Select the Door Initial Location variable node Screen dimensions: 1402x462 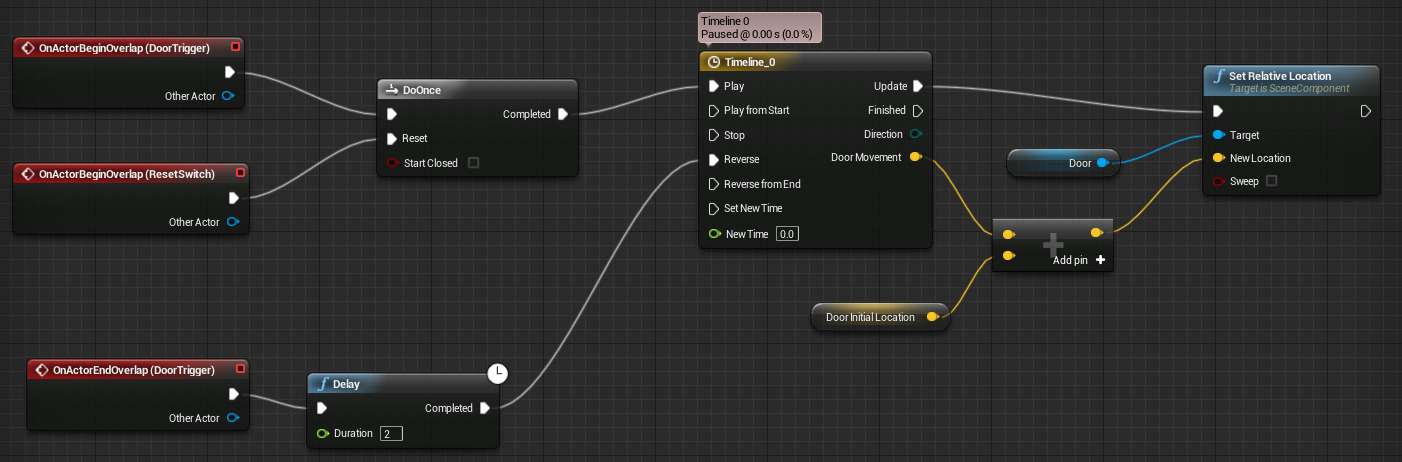870,317
